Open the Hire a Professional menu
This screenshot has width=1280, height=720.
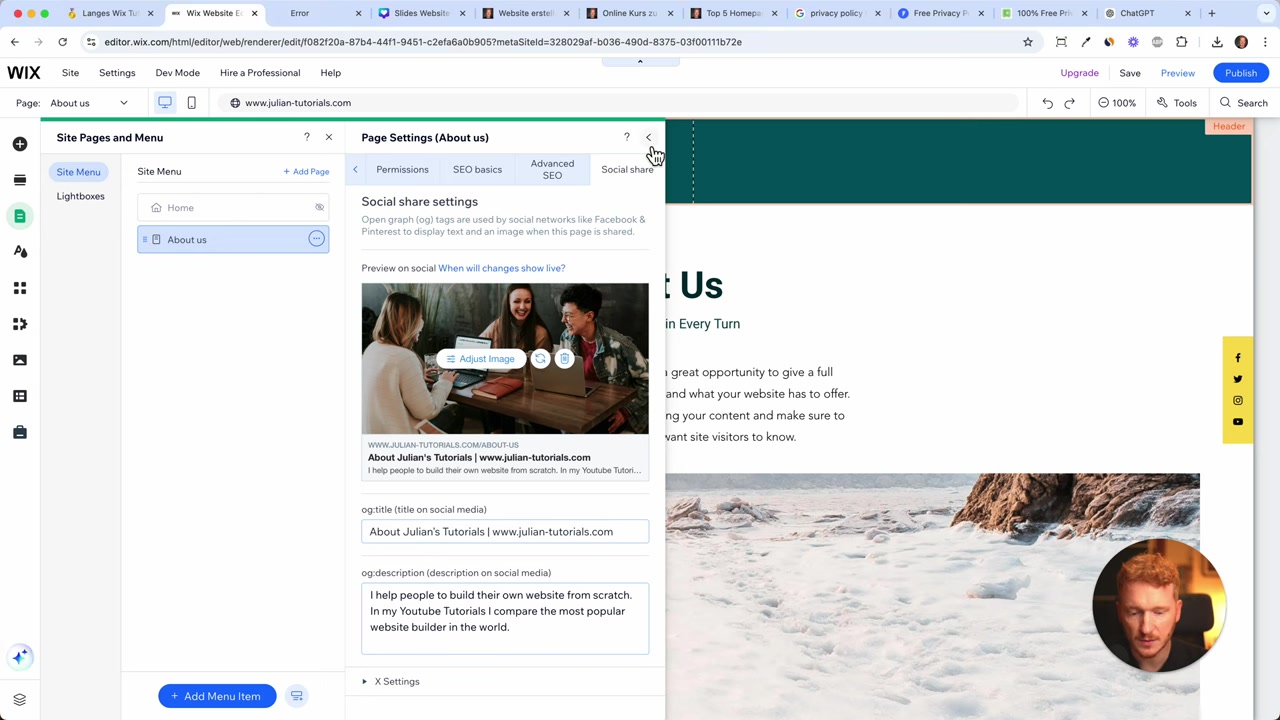260,73
